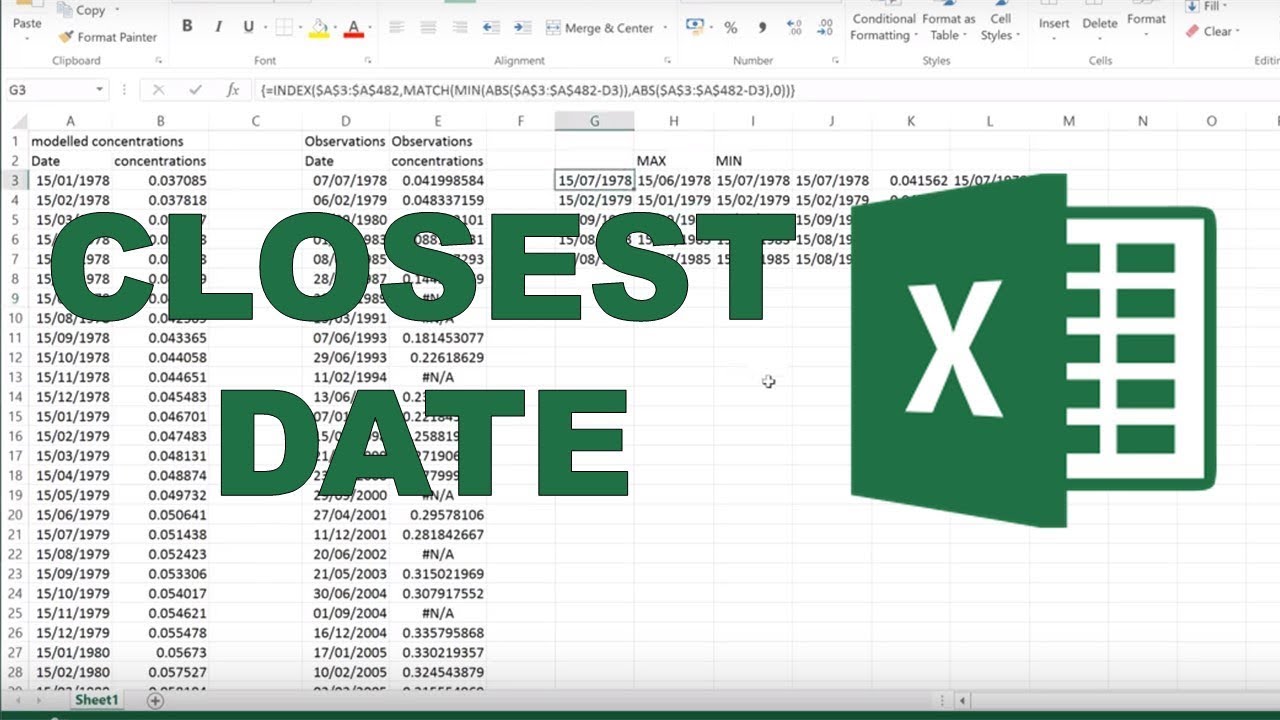
Task: Apply Comma Style
Action: coord(763,28)
